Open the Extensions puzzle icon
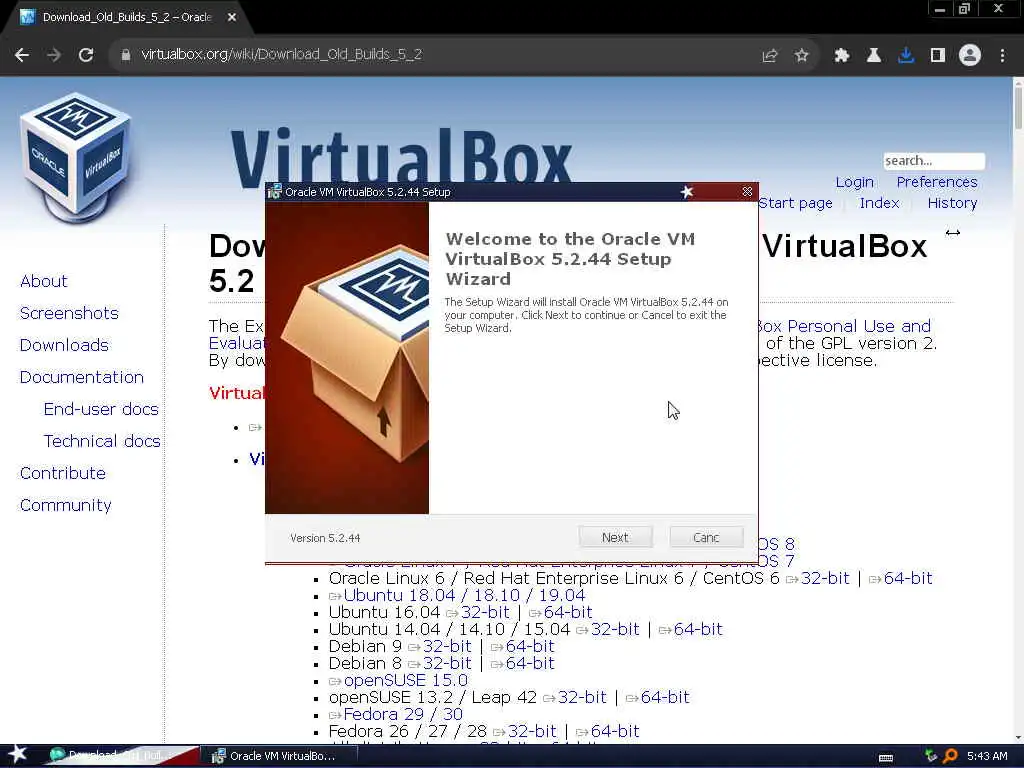This screenshot has width=1024, height=768. click(842, 56)
